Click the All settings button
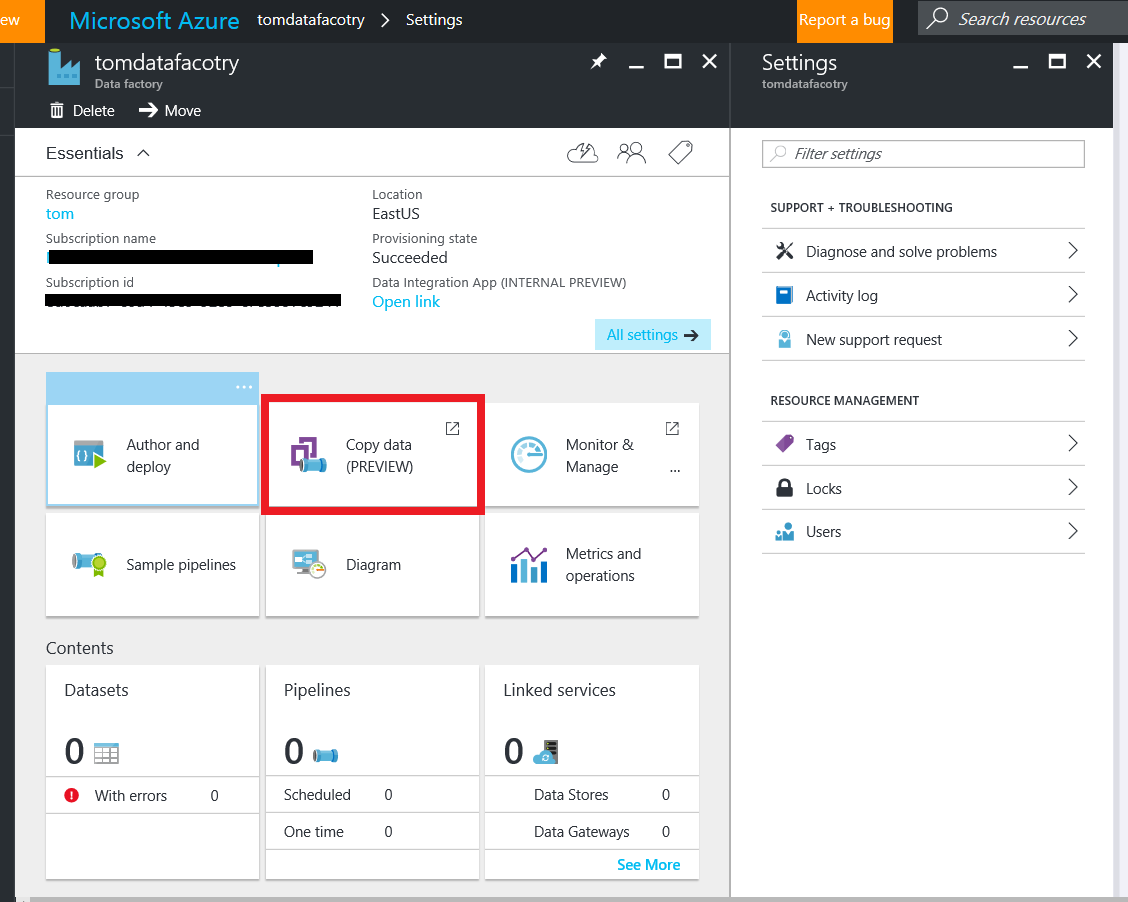The image size is (1128, 902). 652,334
